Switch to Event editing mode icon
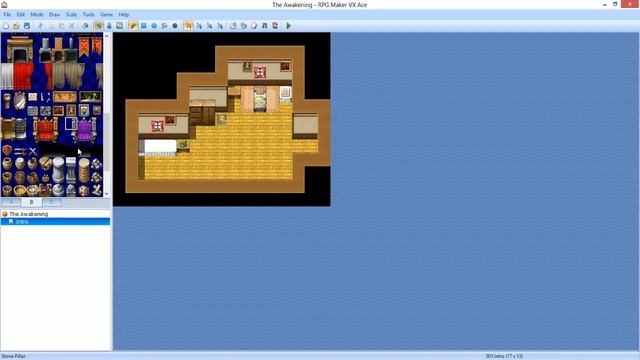This screenshot has height=360, width=640. [109, 26]
